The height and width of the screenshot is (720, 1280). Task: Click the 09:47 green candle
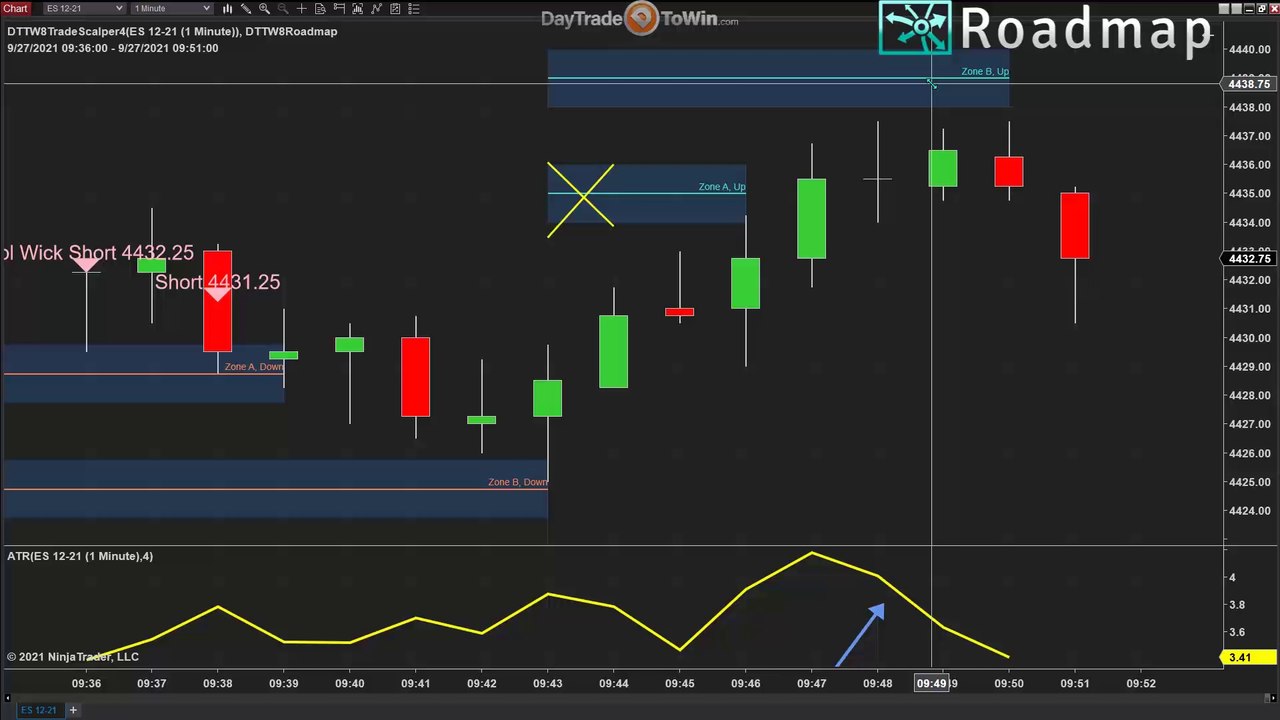pos(811,218)
